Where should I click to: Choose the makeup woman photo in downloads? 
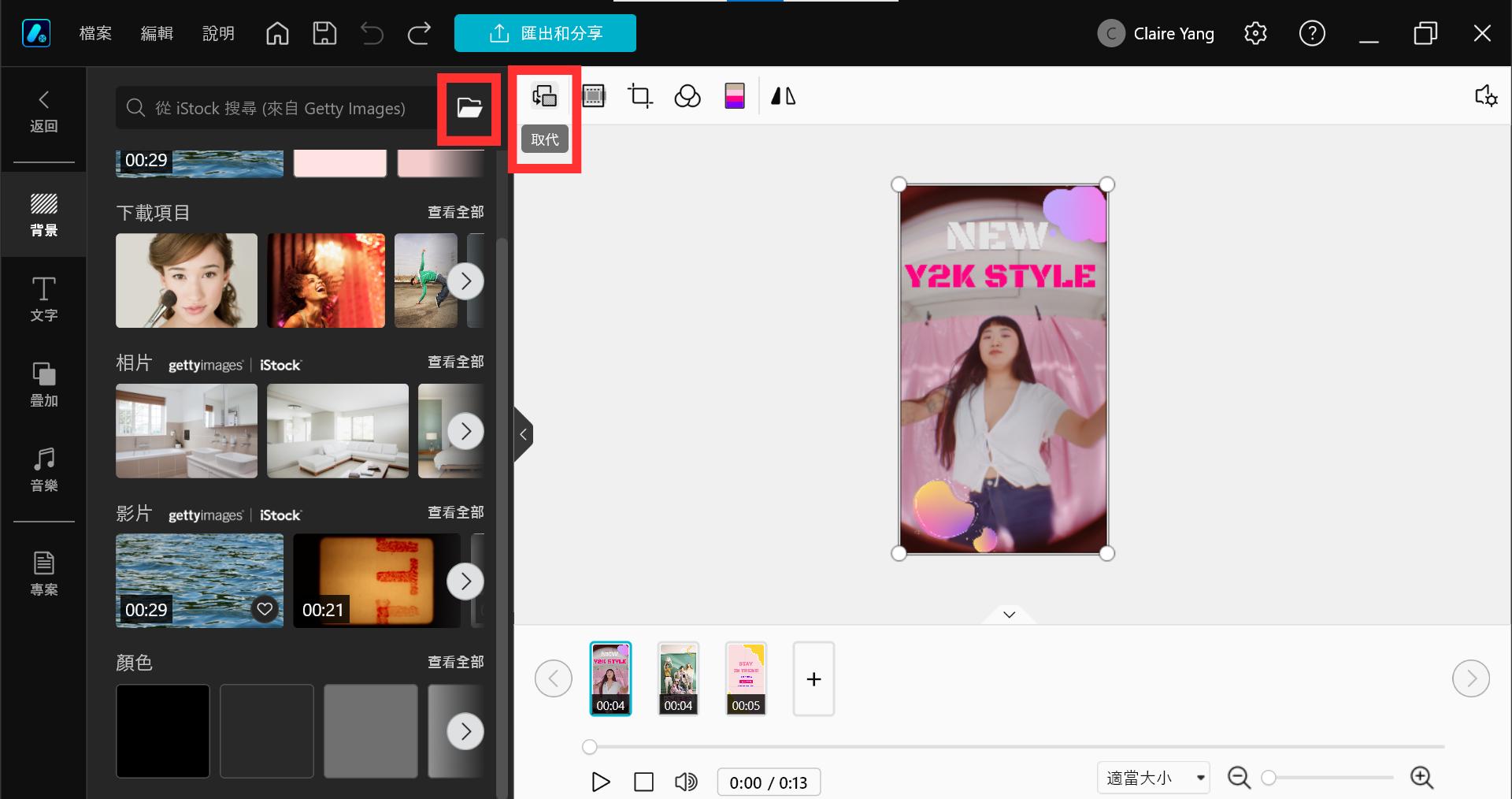pos(187,281)
